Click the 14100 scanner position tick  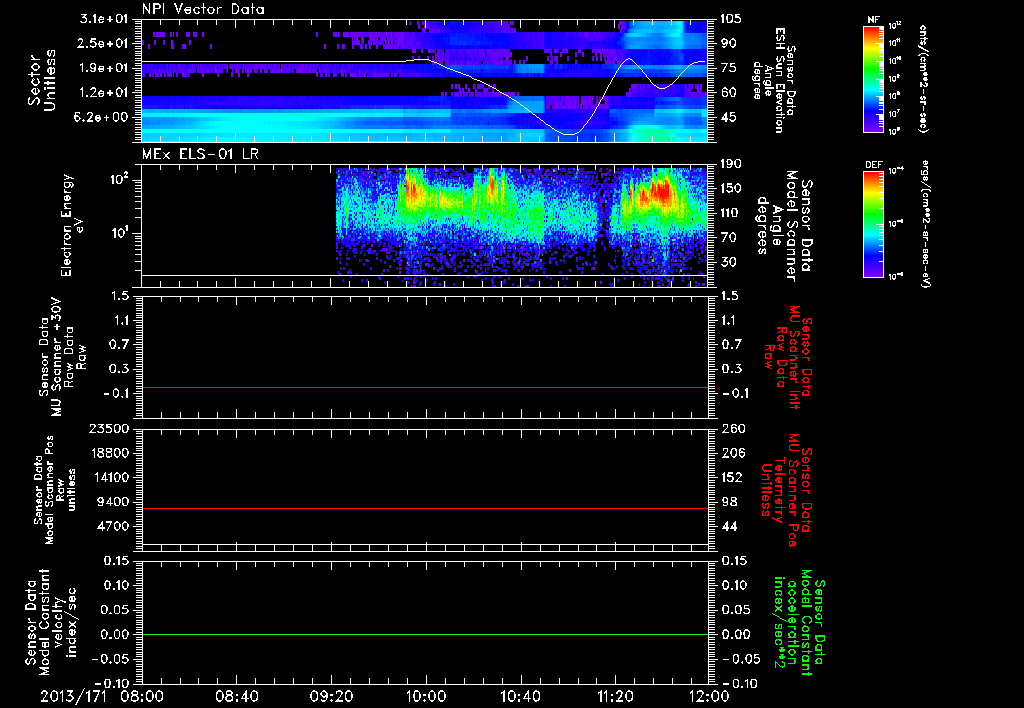point(109,477)
